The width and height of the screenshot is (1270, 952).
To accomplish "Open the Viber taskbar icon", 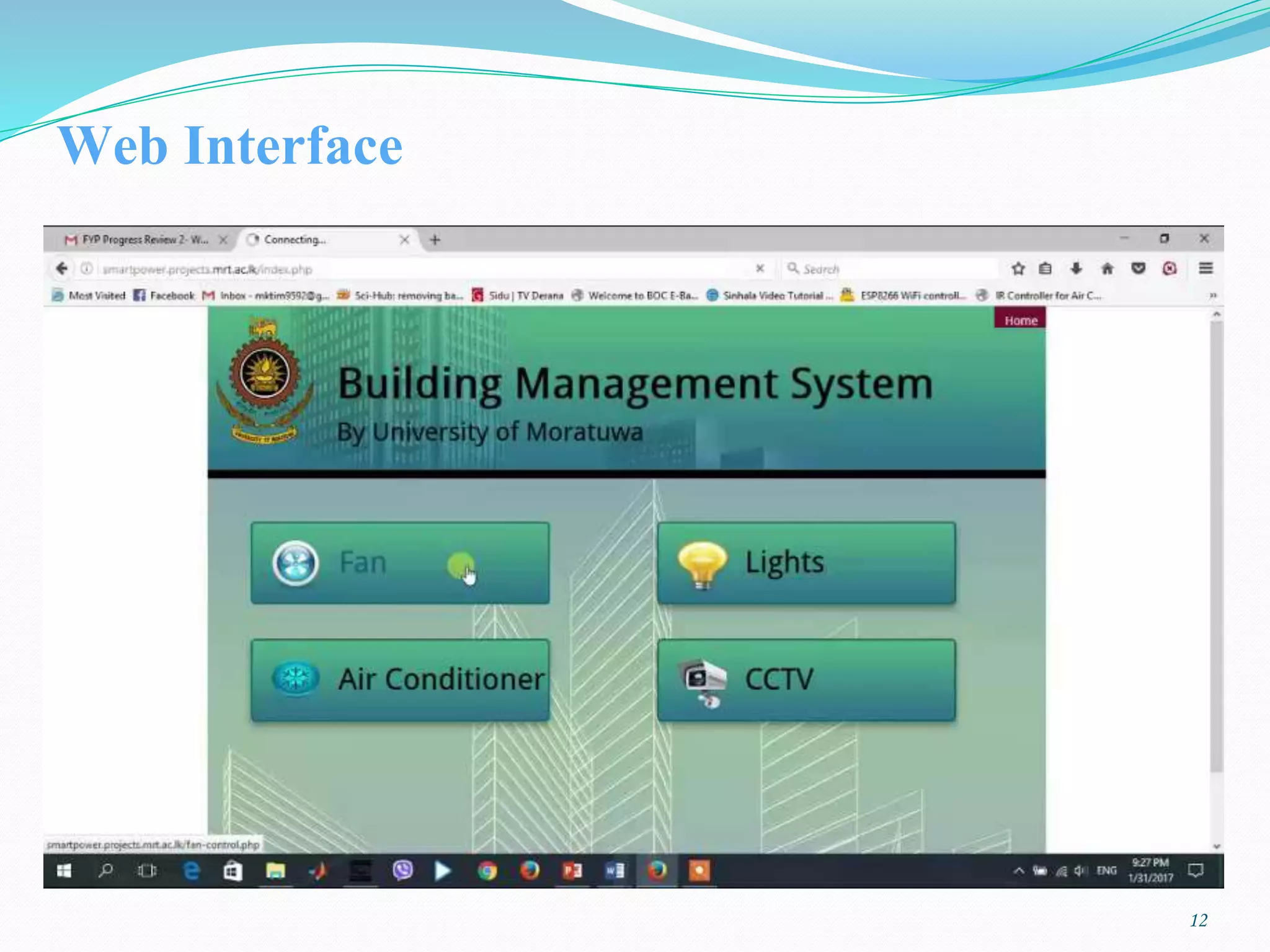I will pyautogui.click(x=402, y=871).
